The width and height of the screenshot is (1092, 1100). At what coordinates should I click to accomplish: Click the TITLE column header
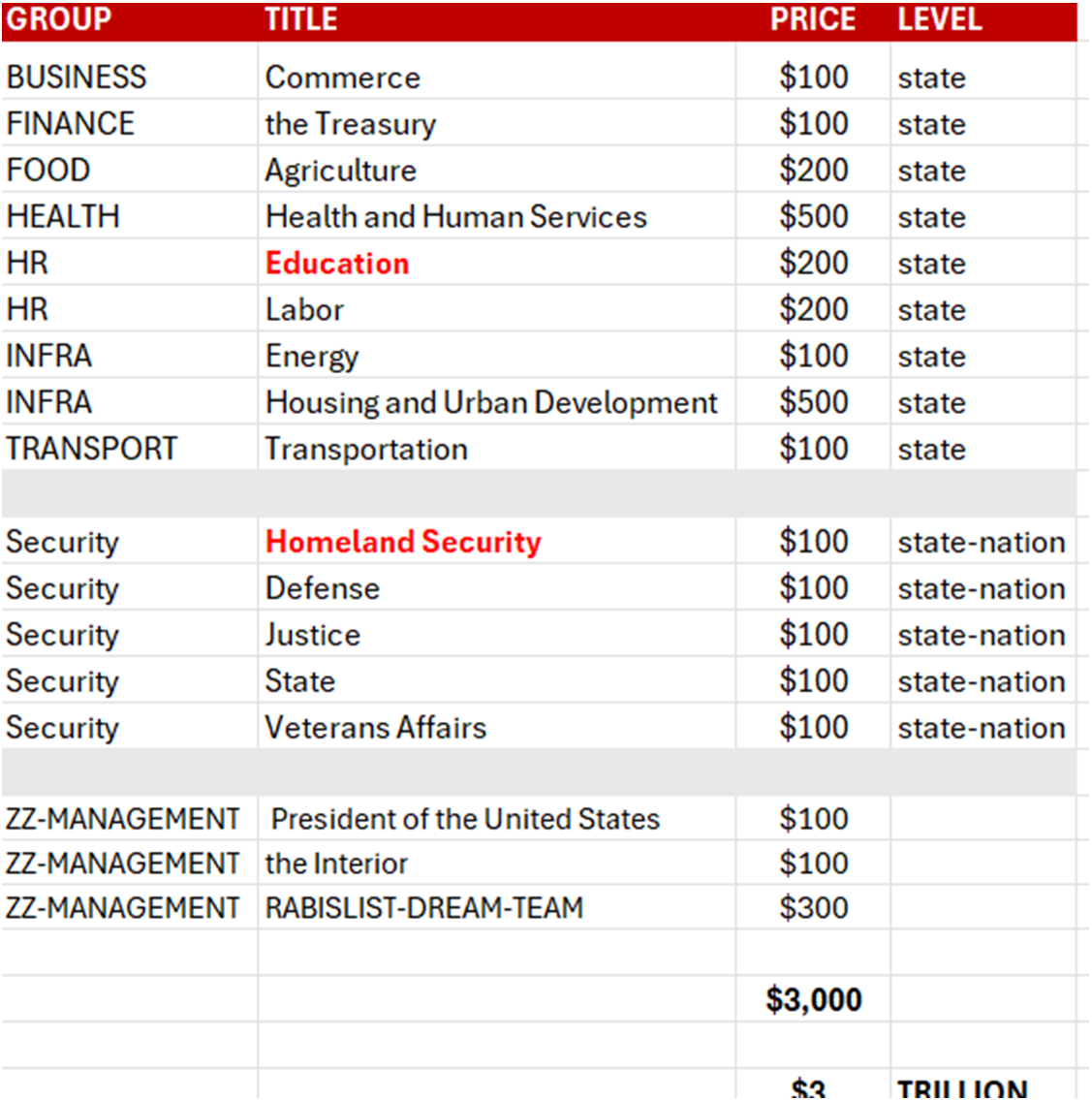coord(301,19)
